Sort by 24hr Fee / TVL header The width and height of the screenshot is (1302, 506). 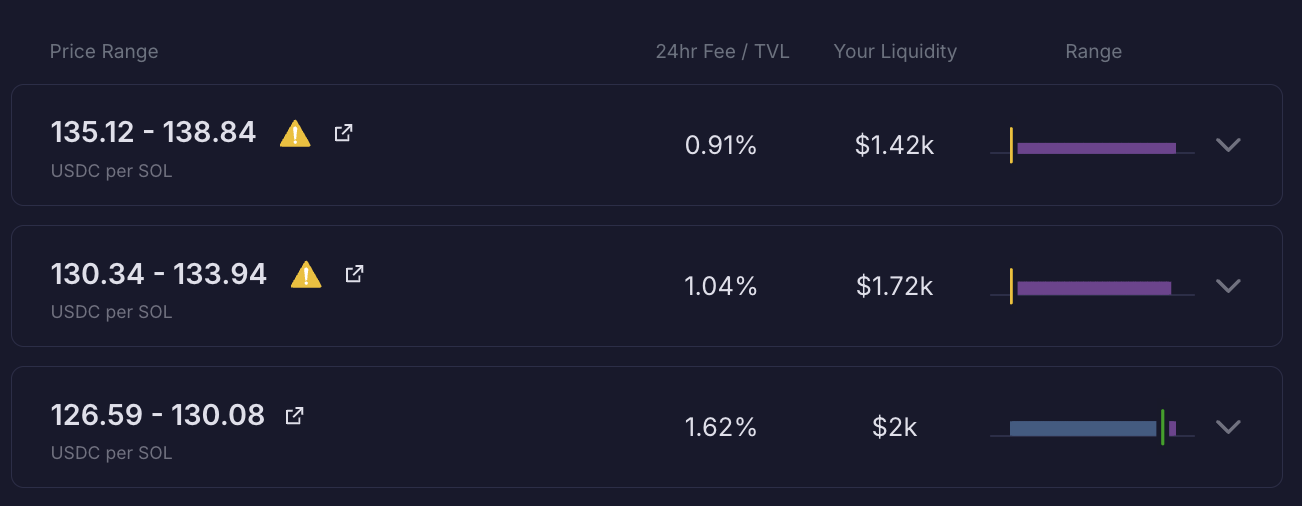point(722,52)
